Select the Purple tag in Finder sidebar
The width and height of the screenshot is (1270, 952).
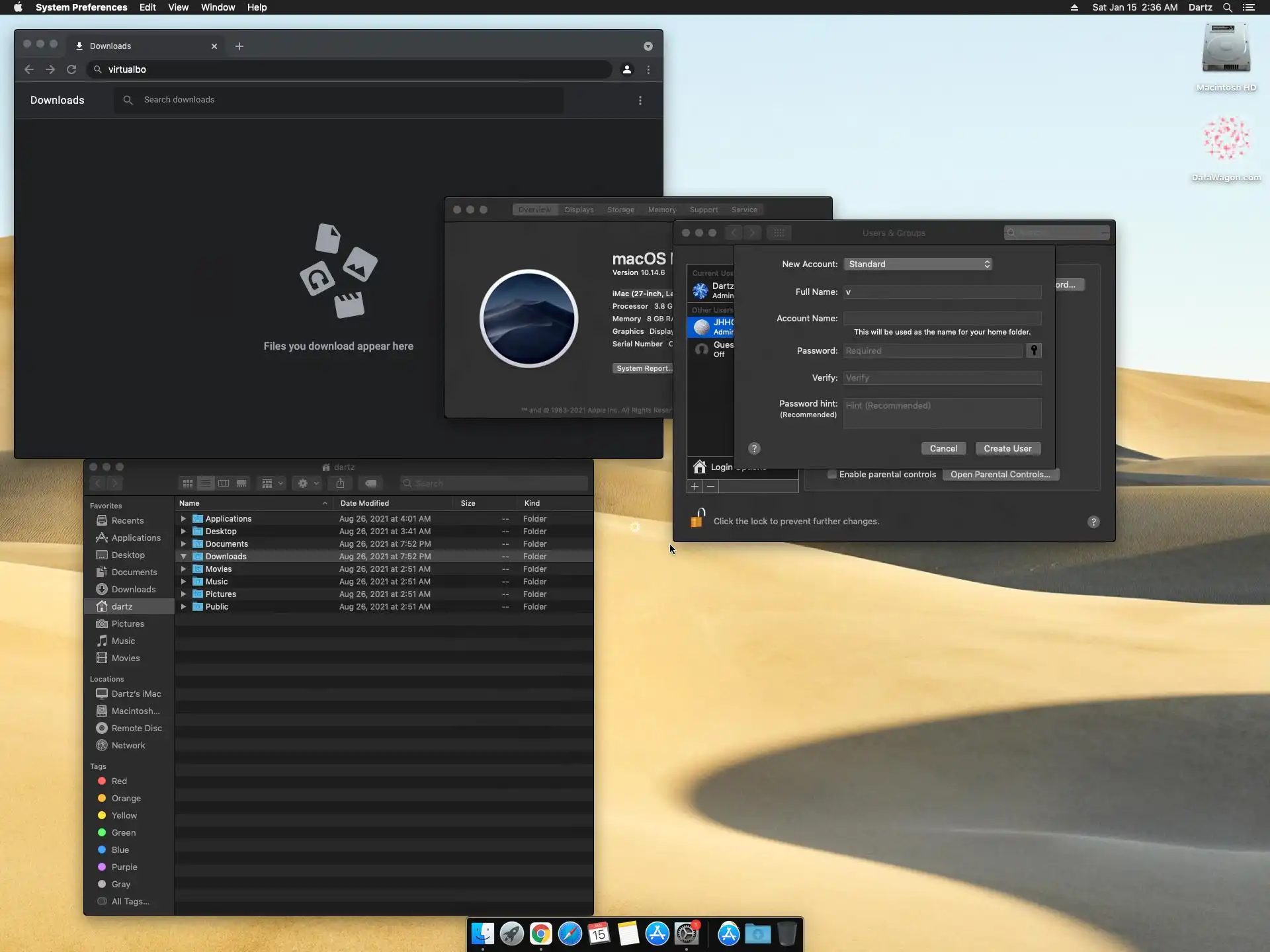[x=124, y=867]
